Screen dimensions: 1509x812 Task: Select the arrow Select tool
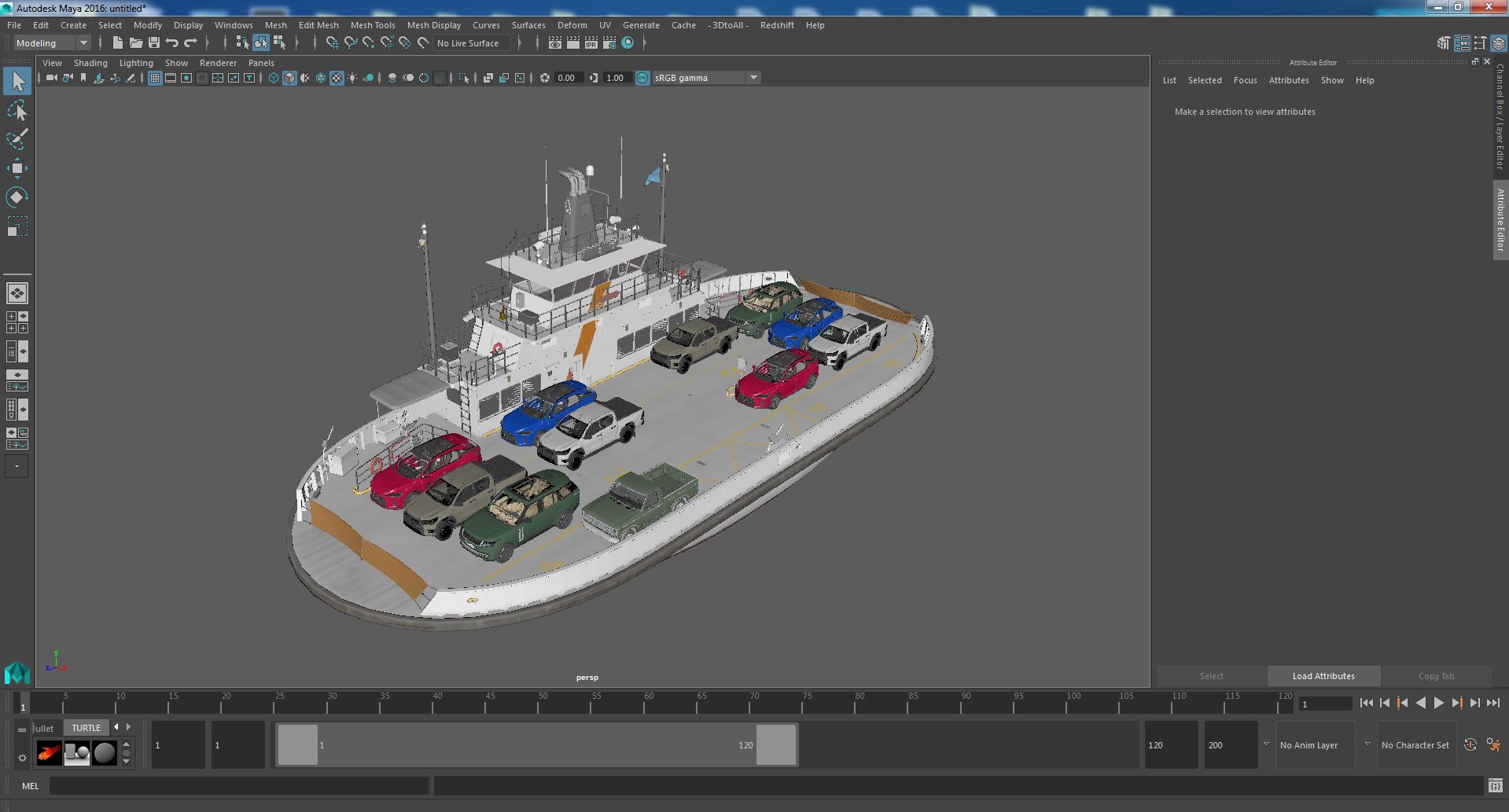17,81
